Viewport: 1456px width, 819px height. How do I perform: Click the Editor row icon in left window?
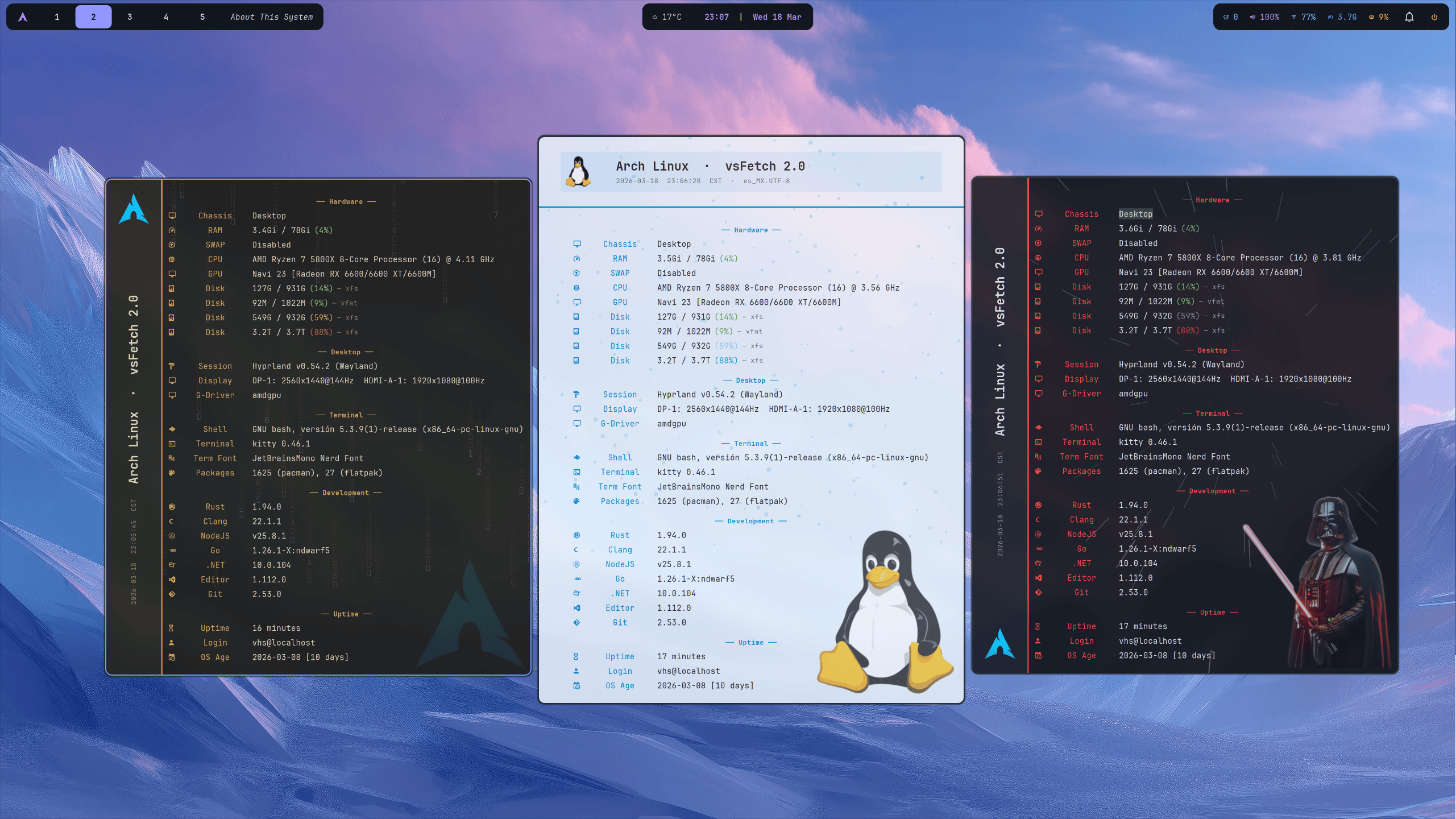tap(172, 580)
